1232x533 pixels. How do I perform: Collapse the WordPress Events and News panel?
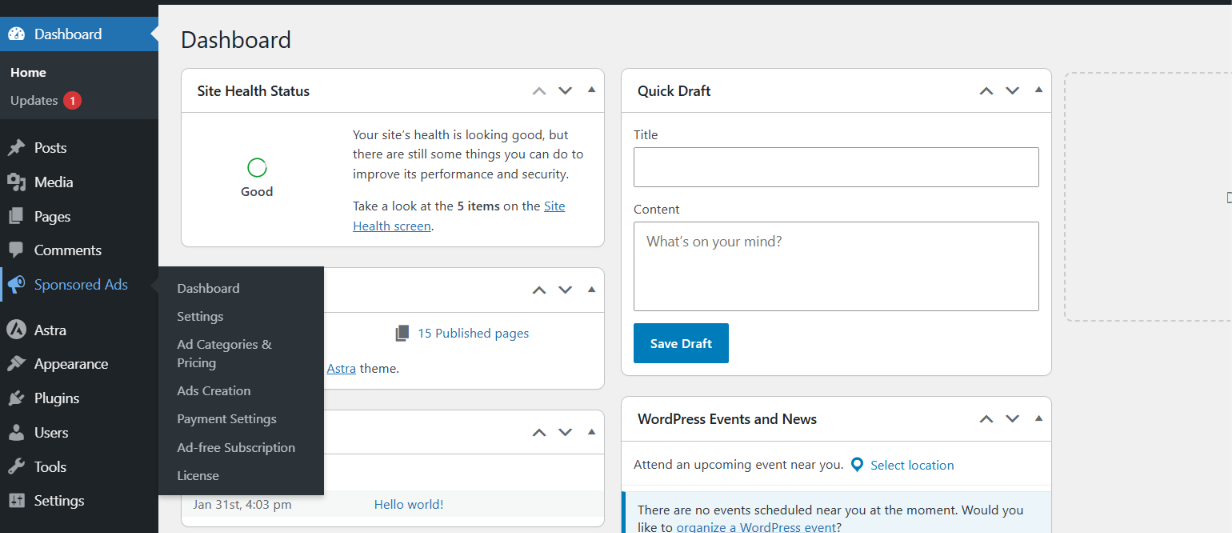tap(1038, 418)
